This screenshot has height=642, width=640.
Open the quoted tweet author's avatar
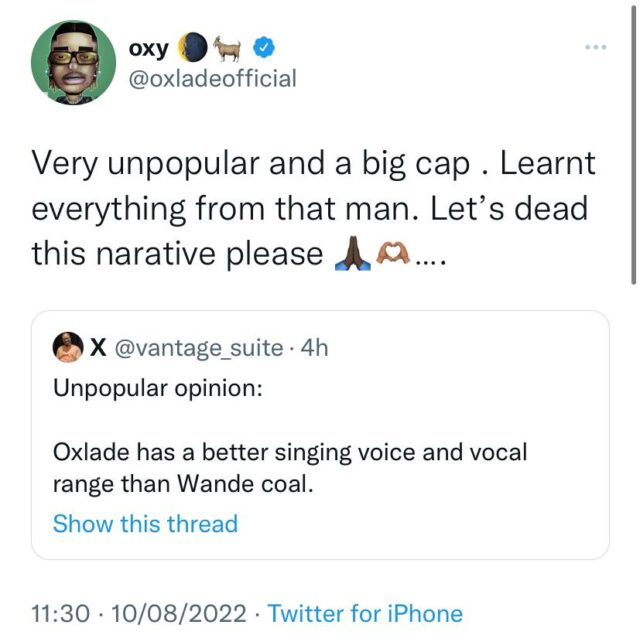coord(68,347)
